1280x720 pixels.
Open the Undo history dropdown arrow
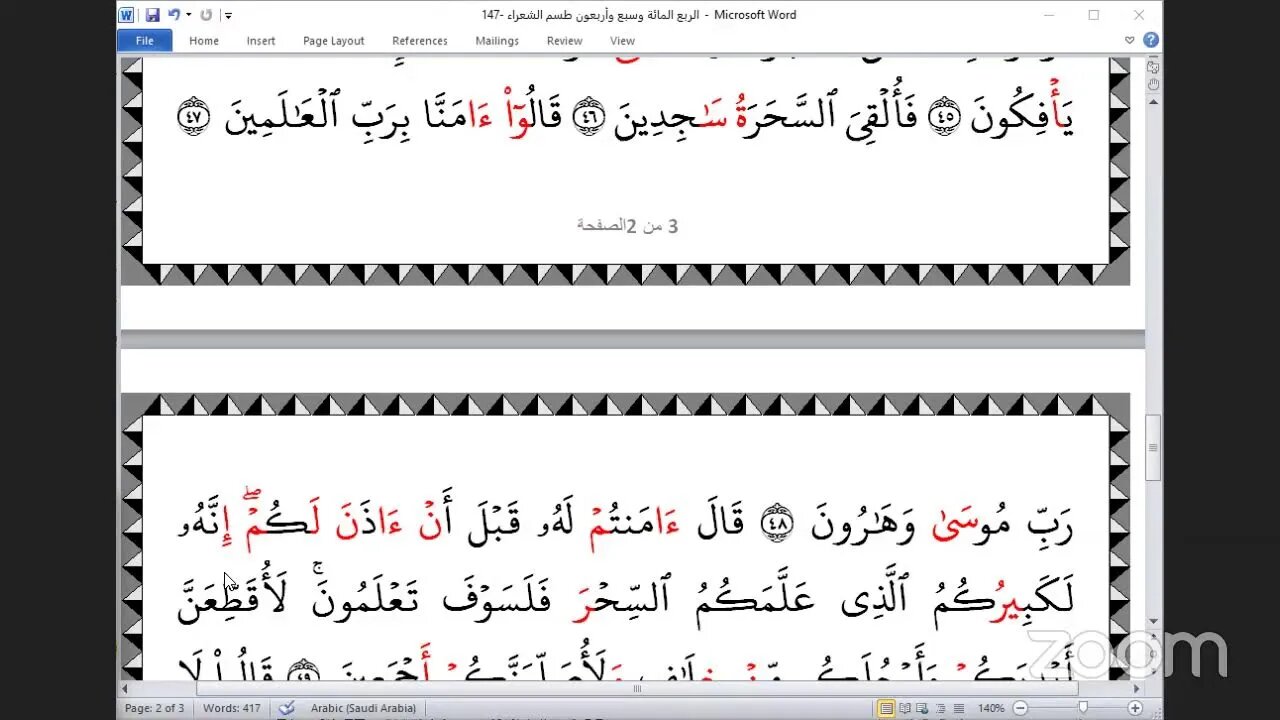187,16
